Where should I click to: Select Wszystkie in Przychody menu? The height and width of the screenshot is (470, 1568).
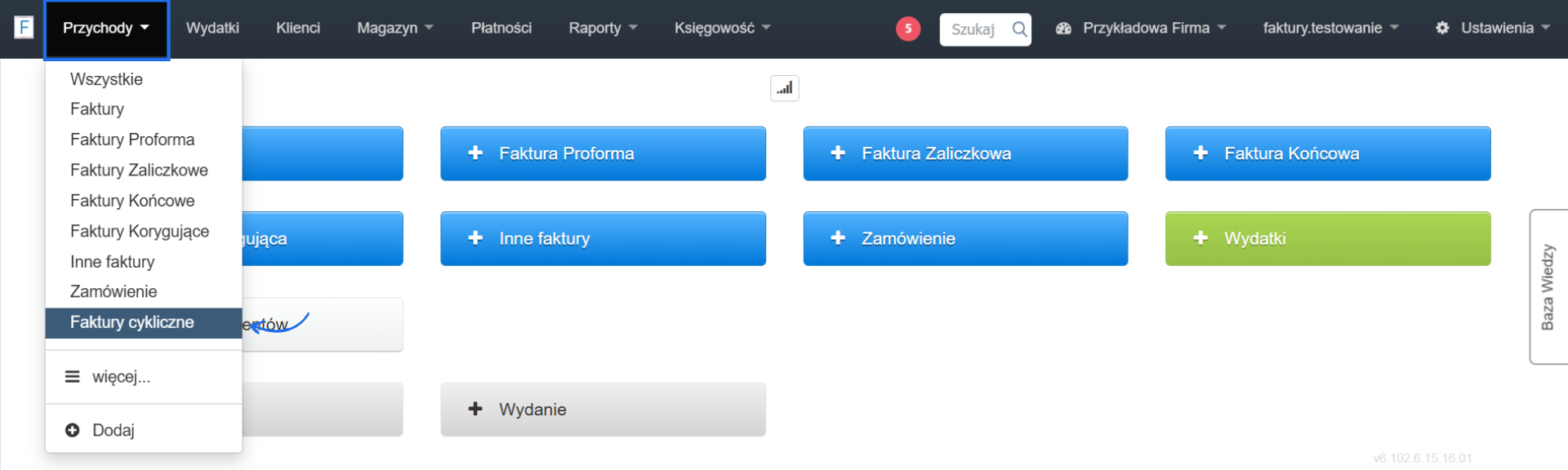[x=144, y=79]
